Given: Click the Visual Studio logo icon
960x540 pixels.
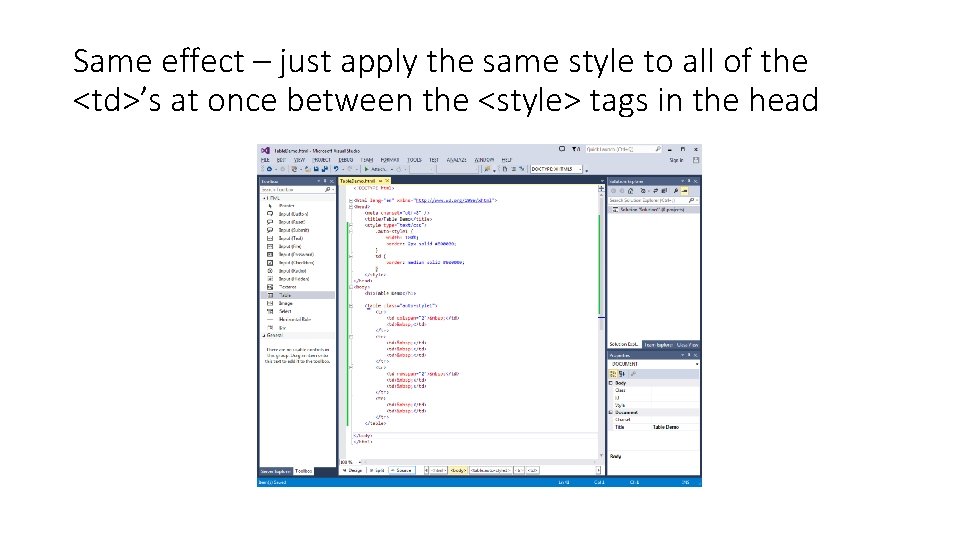Looking at the screenshot, I should 265,150.
